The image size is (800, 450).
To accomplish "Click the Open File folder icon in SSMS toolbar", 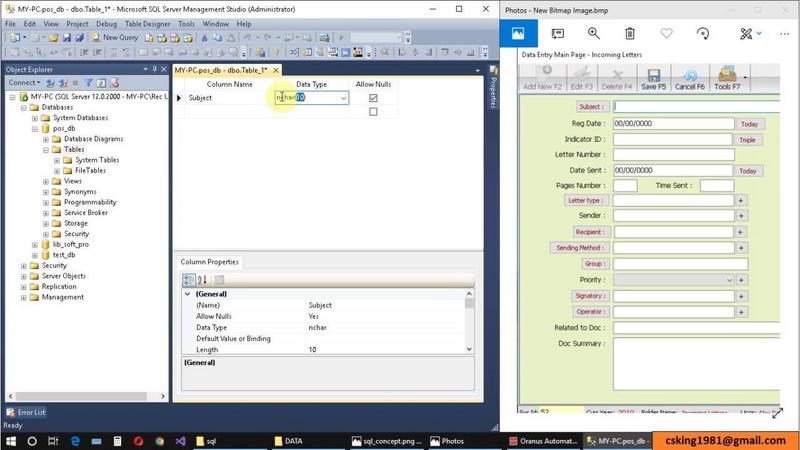I will 54,38.
